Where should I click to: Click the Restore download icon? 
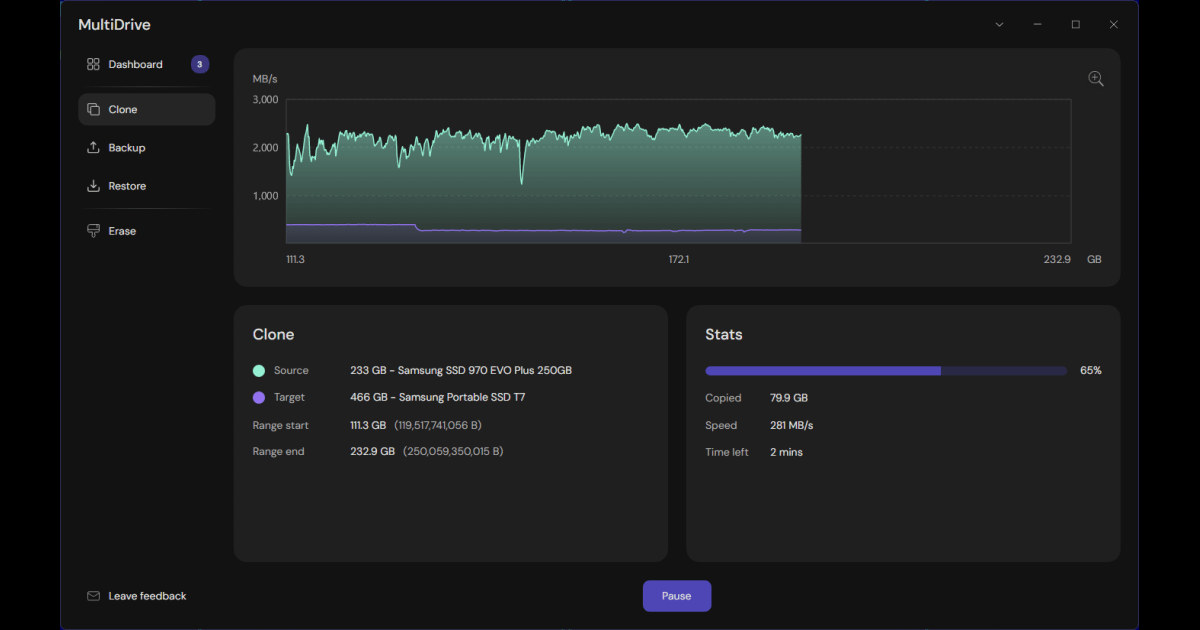[x=93, y=186]
